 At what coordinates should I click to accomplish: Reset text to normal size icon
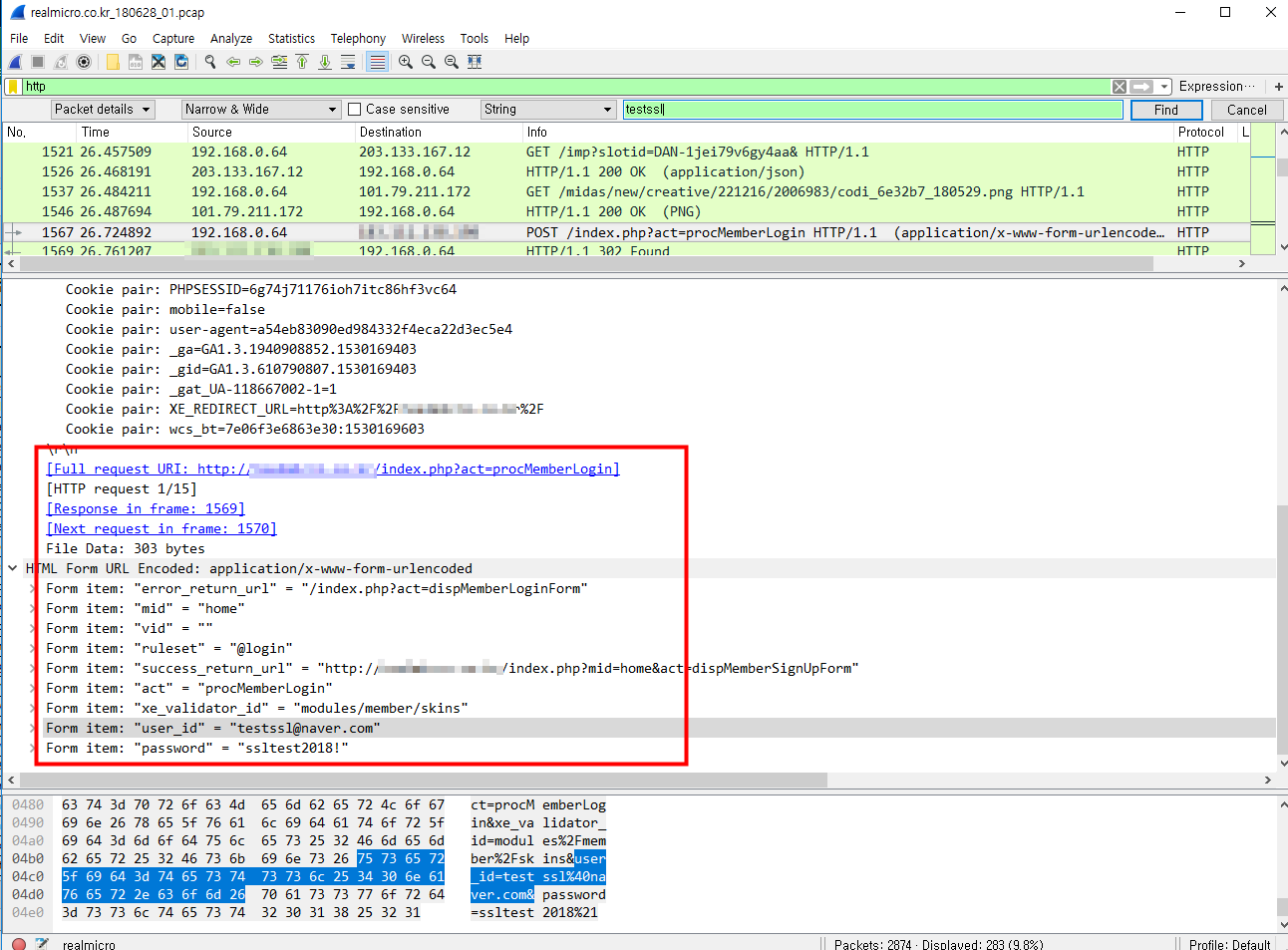coord(452,62)
